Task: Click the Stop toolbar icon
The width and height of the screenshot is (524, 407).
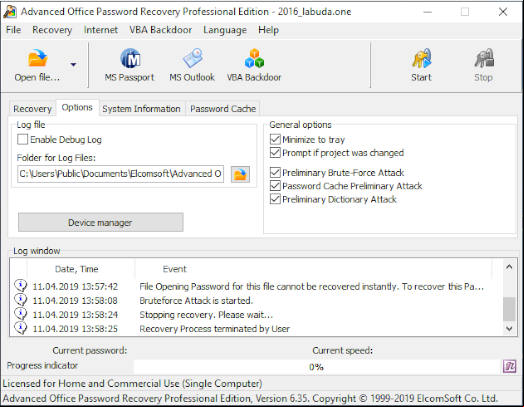Action: pyautogui.click(x=484, y=59)
